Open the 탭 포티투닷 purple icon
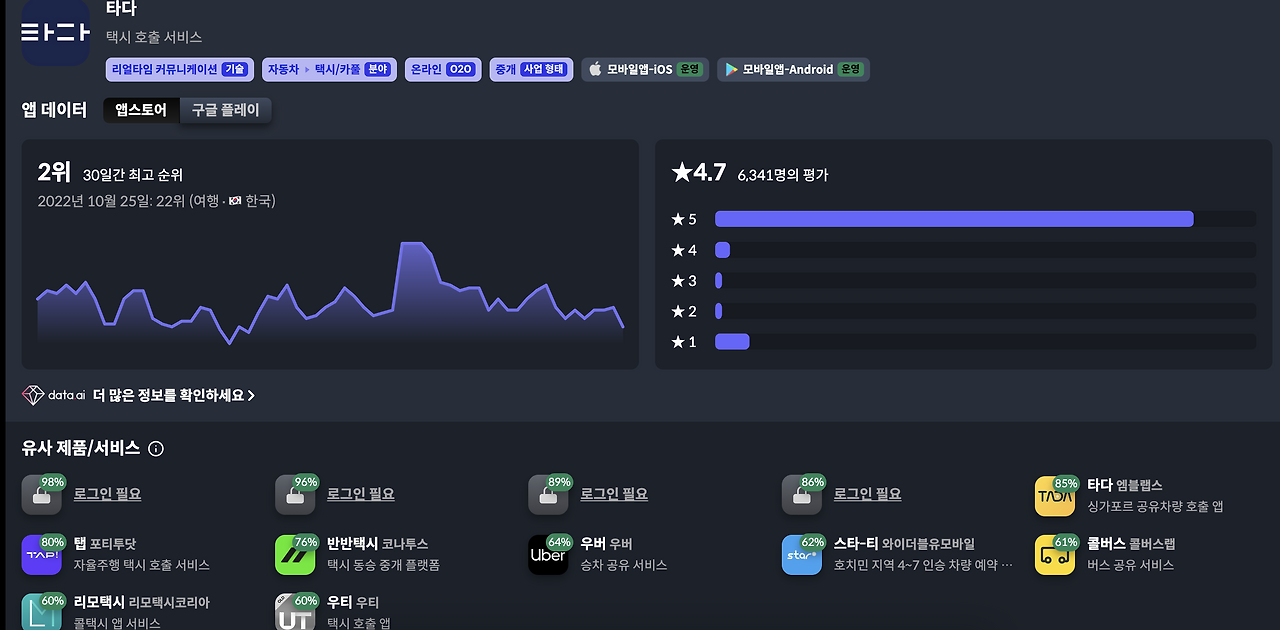The image size is (1280, 630). pyautogui.click(x=42, y=555)
